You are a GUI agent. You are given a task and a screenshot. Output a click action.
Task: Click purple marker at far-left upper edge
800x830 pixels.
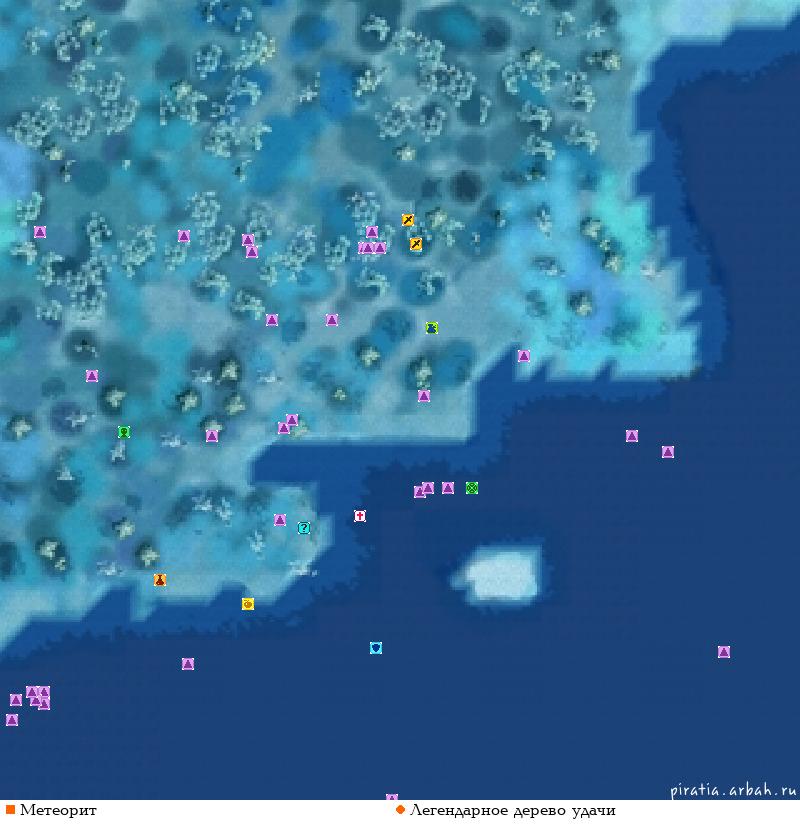pos(40,231)
